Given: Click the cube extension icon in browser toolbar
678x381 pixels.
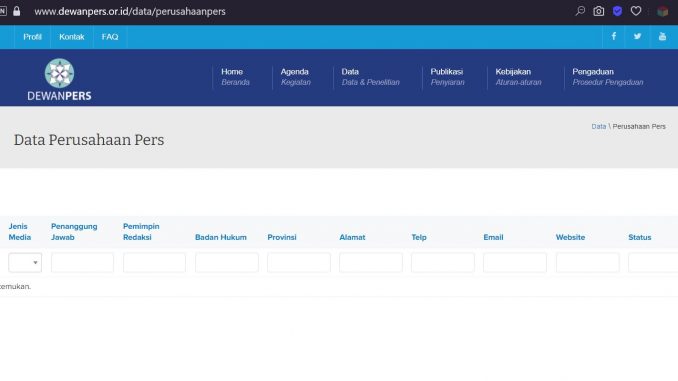Looking at the screenshot, I should [662, 11].
